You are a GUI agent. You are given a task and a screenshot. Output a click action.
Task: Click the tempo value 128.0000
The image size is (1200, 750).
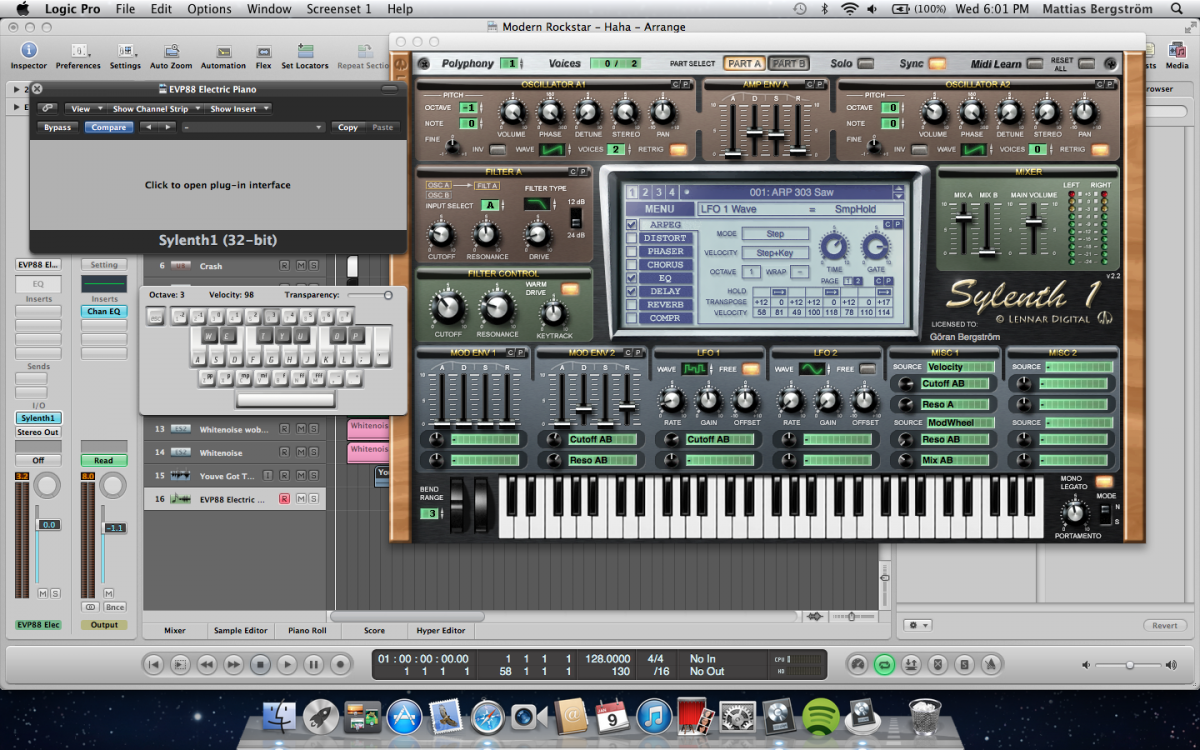(x=608, y=658)
